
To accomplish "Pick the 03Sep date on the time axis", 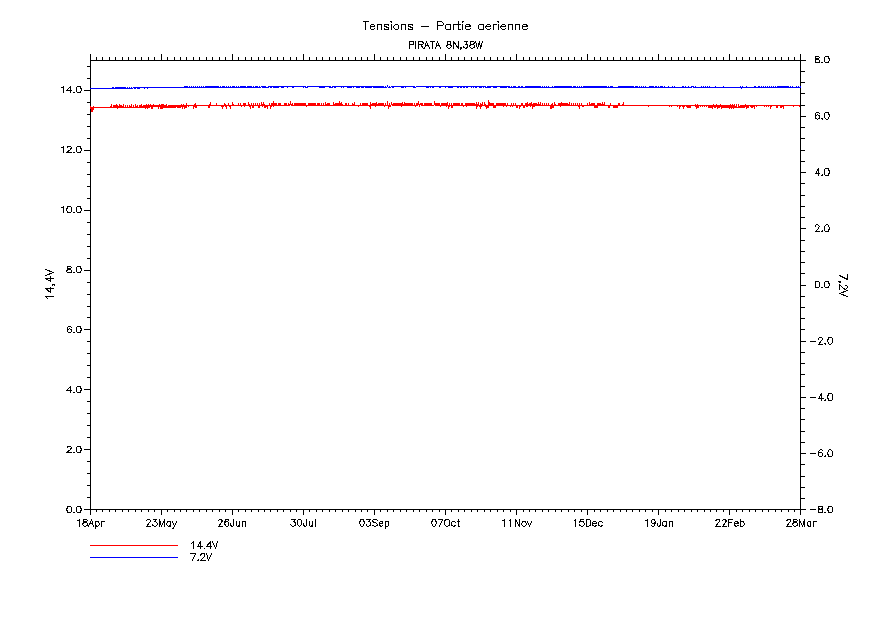I will pos(374,522).
